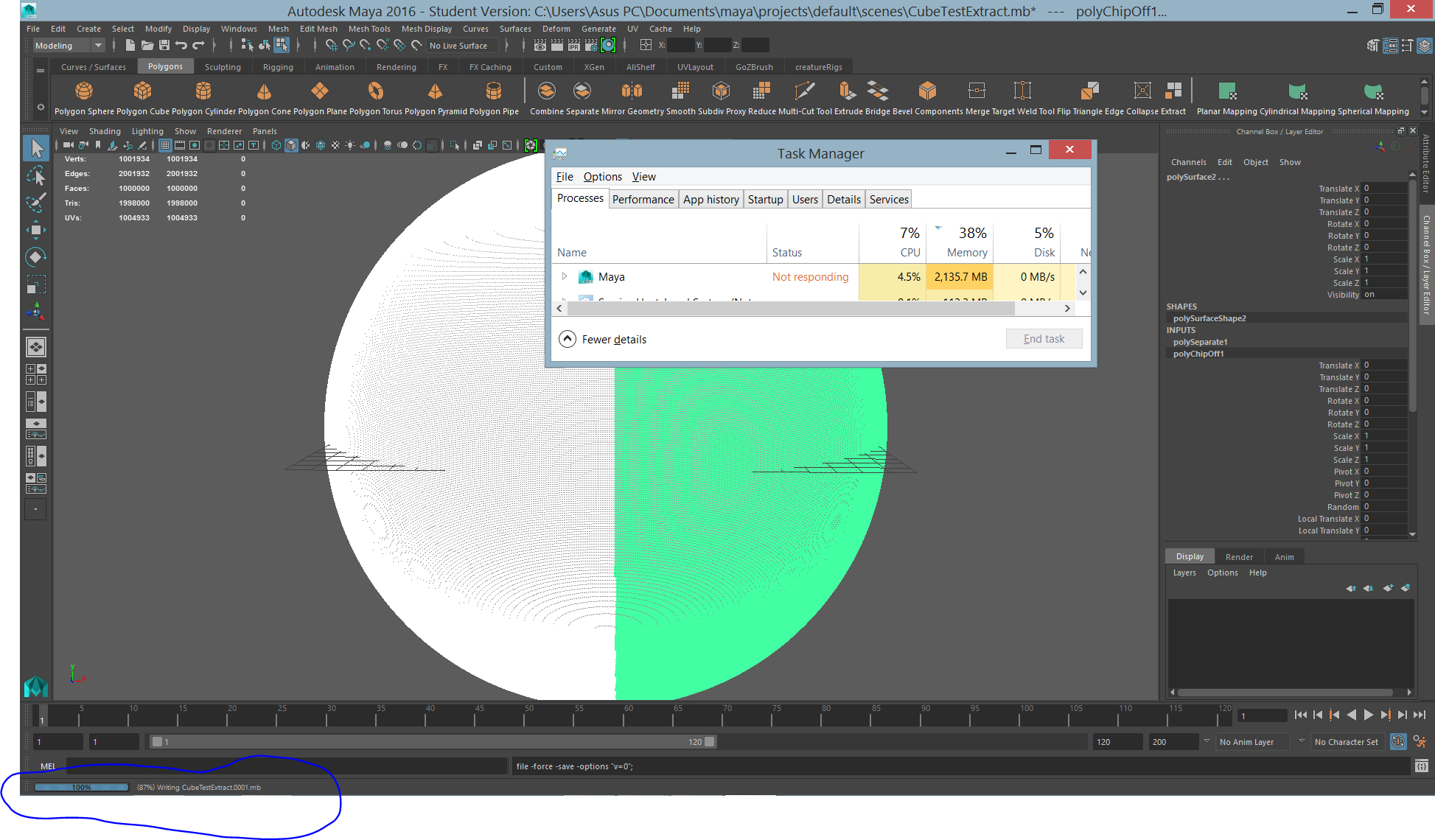Toggle use all lights in viewport
The image size is (1435, 840).
coord(350,145)
